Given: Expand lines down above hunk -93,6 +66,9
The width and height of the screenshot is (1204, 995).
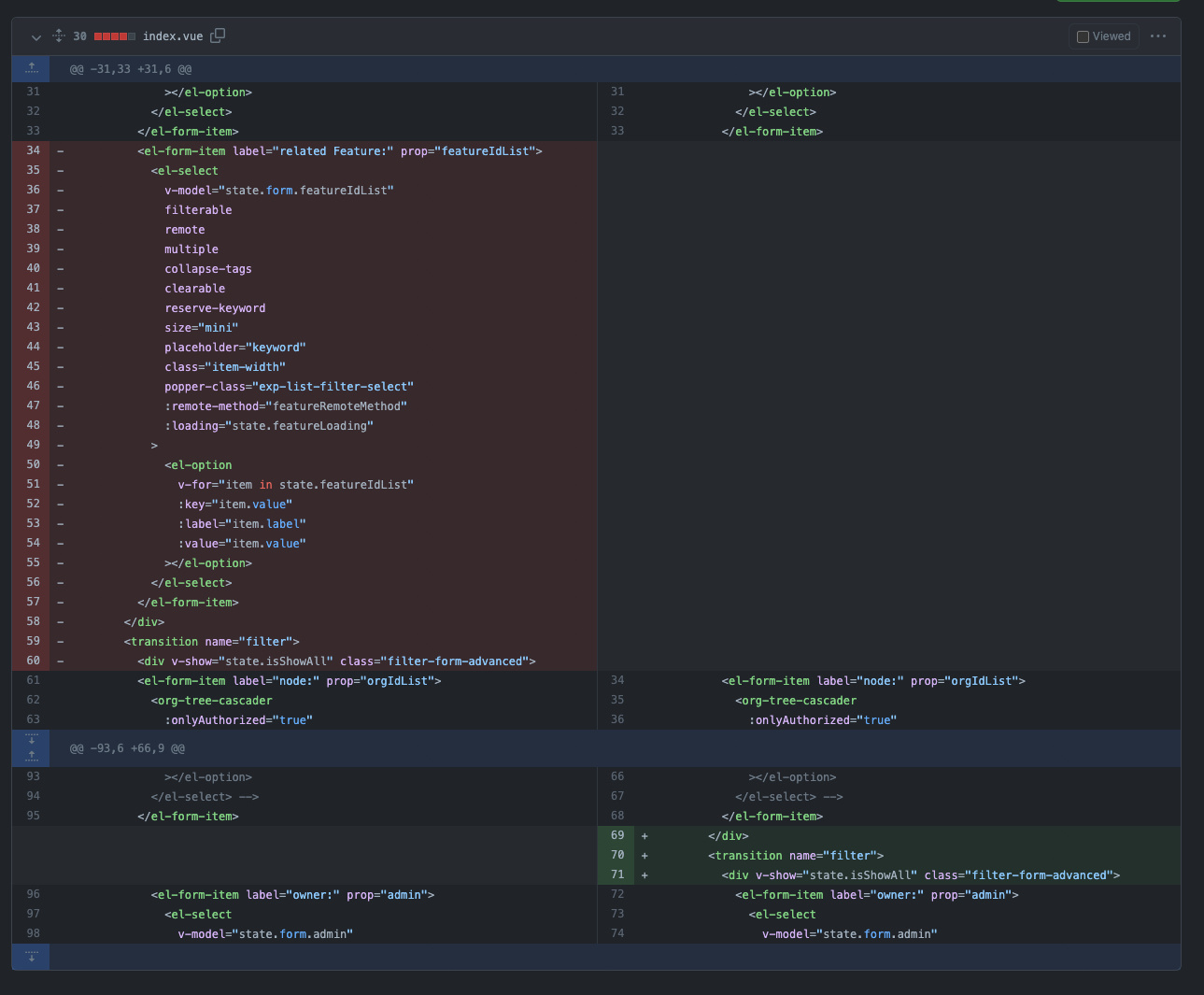Looking at the screenshot, I should [31, 739].
